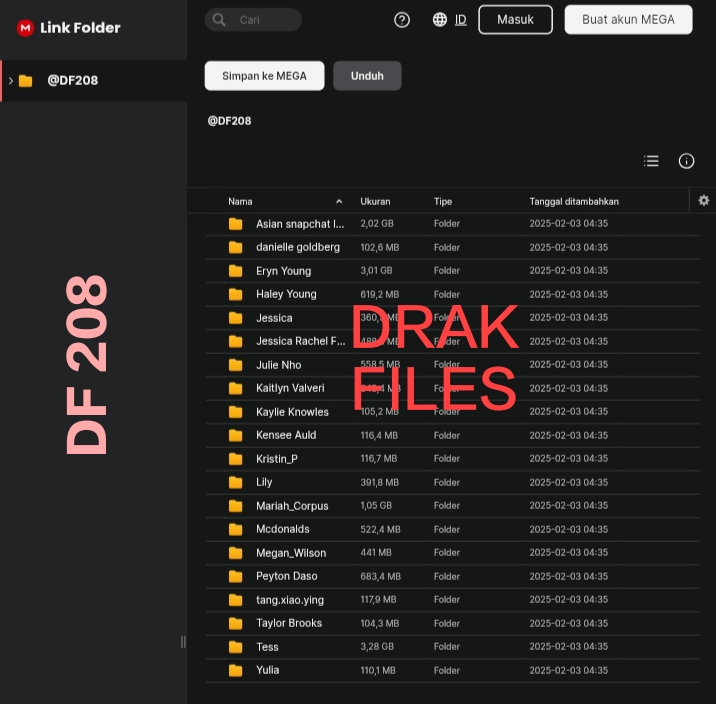Select the 'Kristin_P' folder name
This screenshot has width=716, height=704.
click(x=277, y=459)
